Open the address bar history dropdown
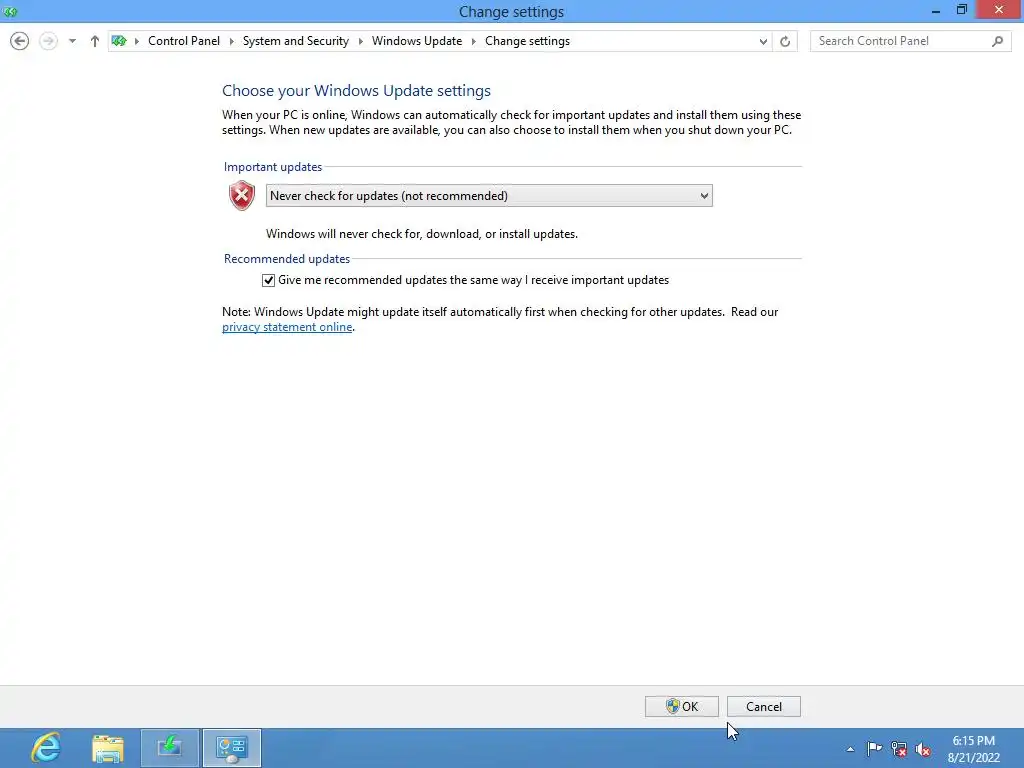 [763, 41]
